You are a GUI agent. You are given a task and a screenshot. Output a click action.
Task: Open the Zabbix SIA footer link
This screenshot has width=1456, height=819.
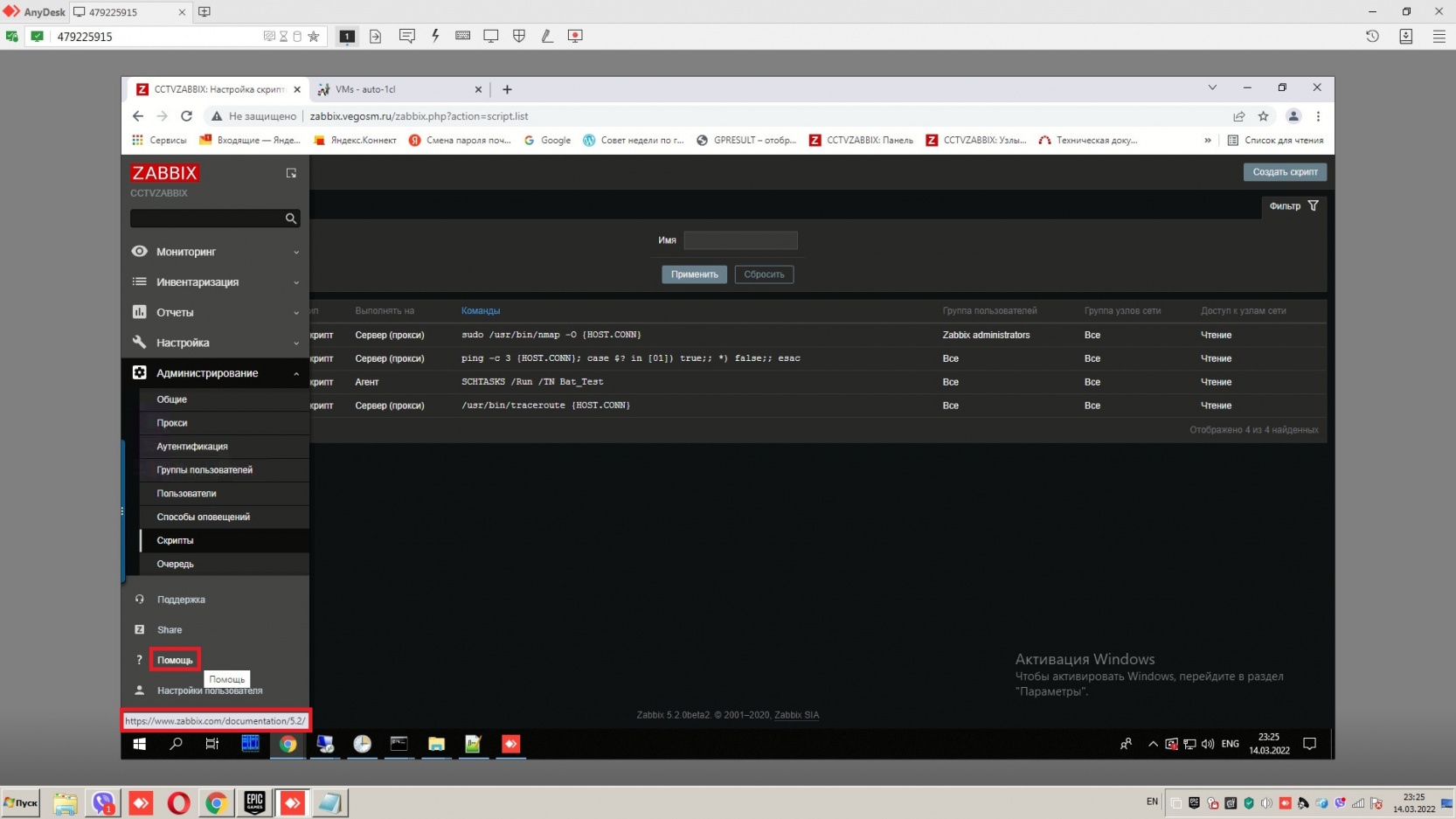click(x=796, y=715)
